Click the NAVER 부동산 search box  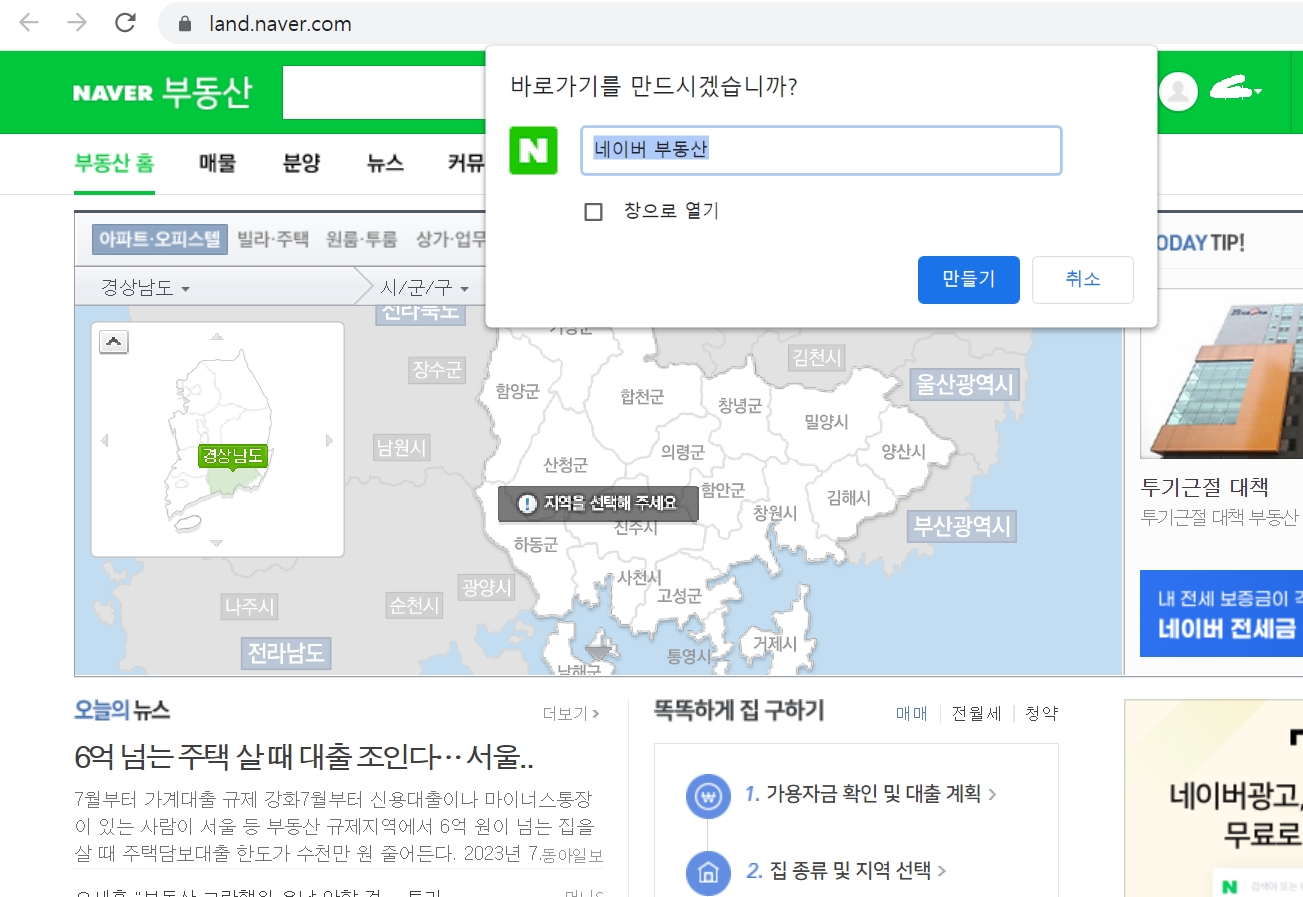(x=384, y=93)
